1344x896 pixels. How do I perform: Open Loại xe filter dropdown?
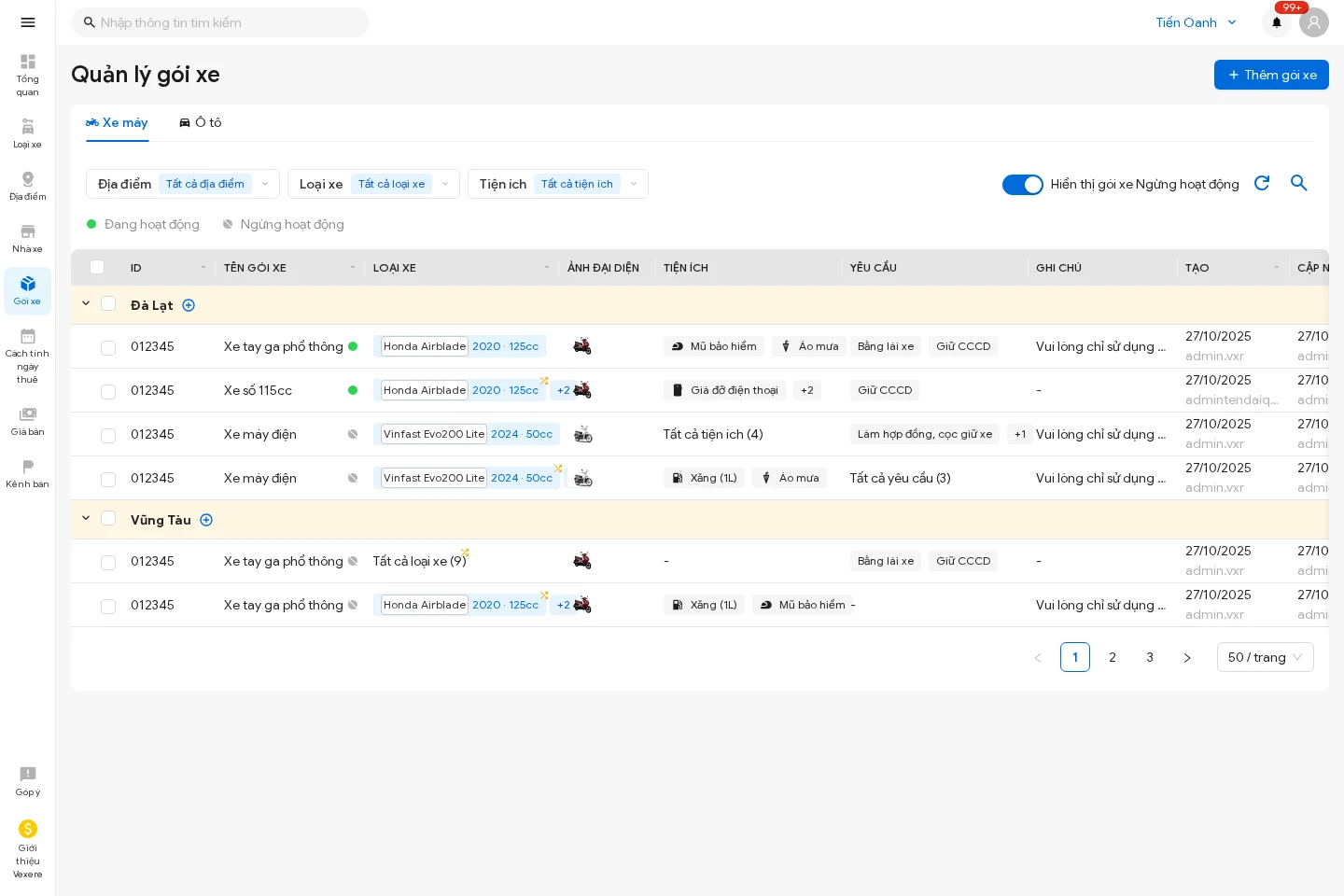point(373,184)
